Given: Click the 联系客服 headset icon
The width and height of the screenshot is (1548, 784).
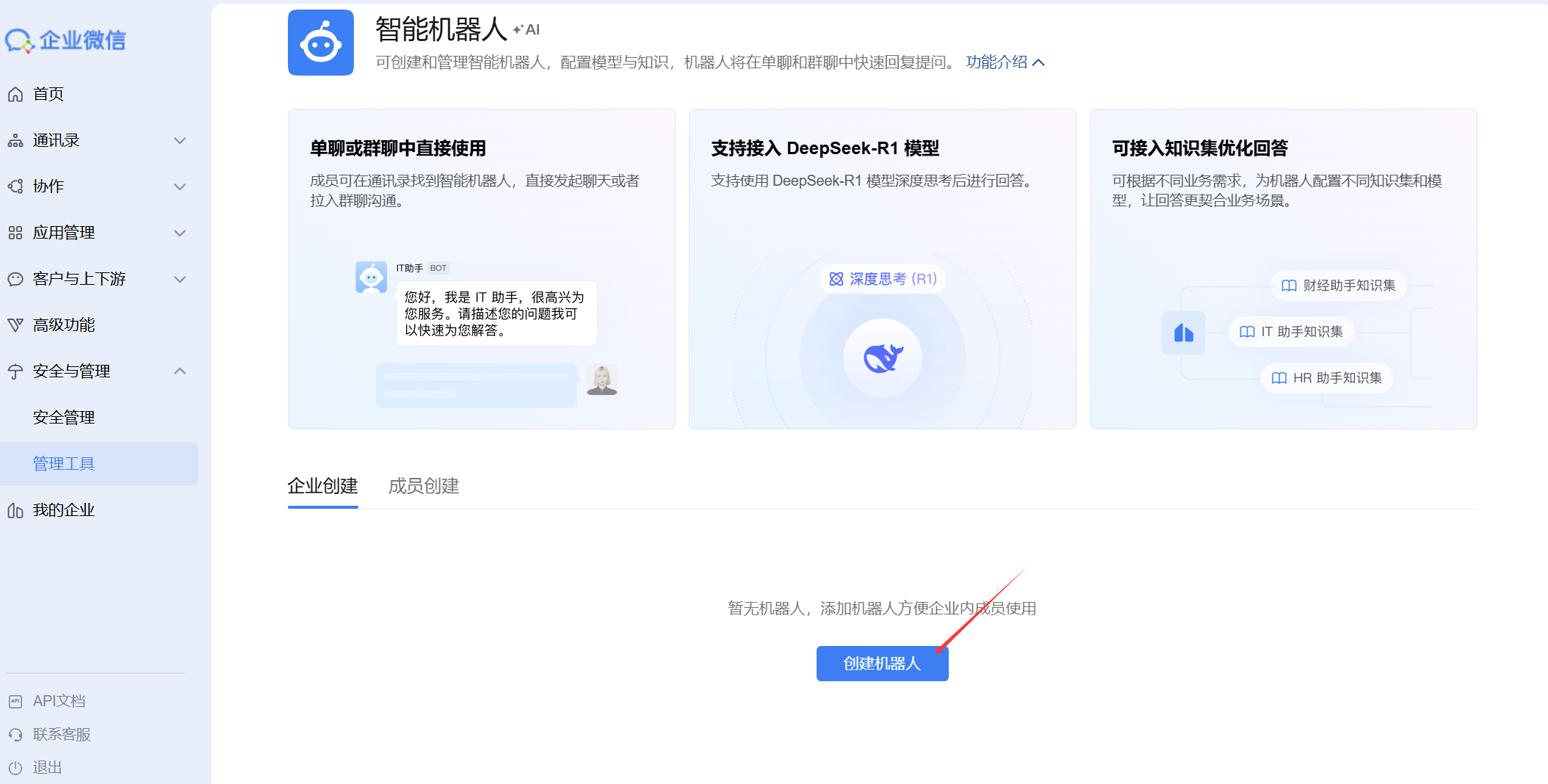Looking at the screenshot, I should click(15, 734).
